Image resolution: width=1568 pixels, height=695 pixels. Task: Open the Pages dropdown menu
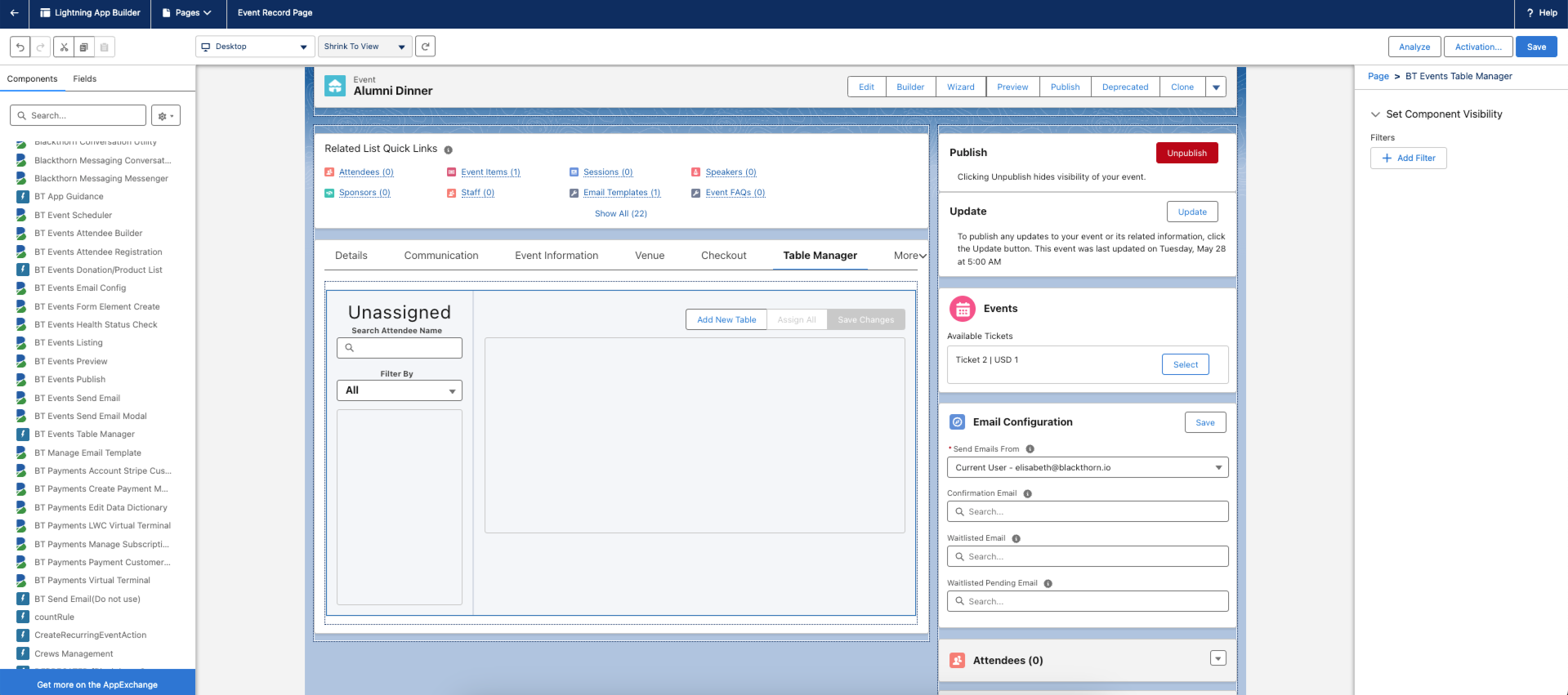(187, 13)
